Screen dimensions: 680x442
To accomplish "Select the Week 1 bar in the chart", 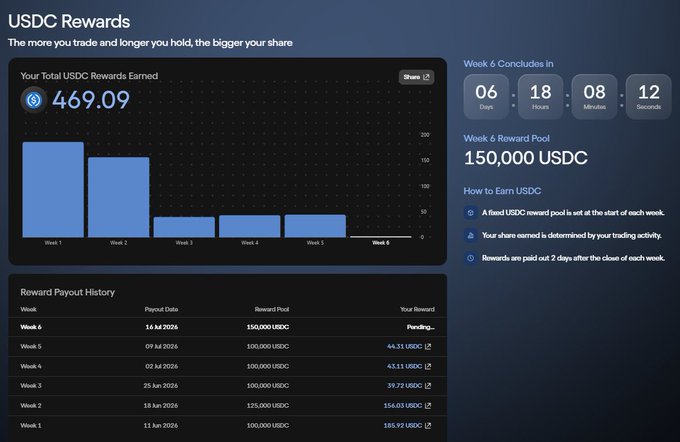I will [53, 190].
